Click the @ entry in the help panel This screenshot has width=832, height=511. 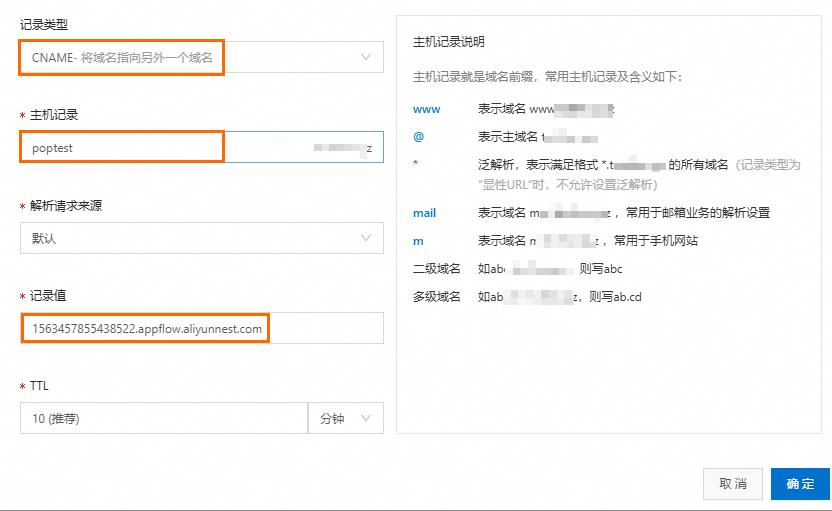click(418, 136)
